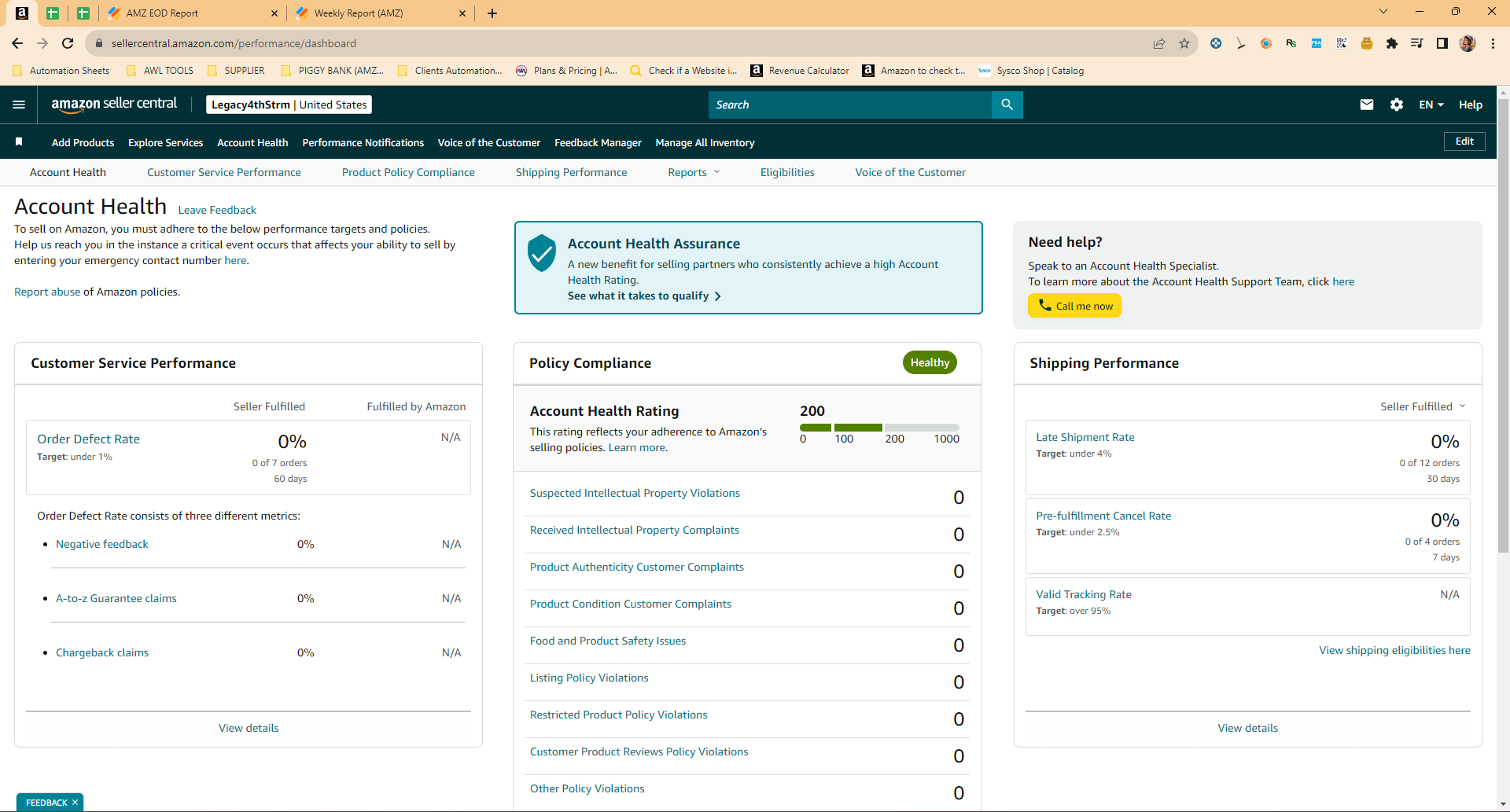This screenshot has width=1510, height=812.
Task: Click View shipping eligibilities here
Action: pos(1394,650)
